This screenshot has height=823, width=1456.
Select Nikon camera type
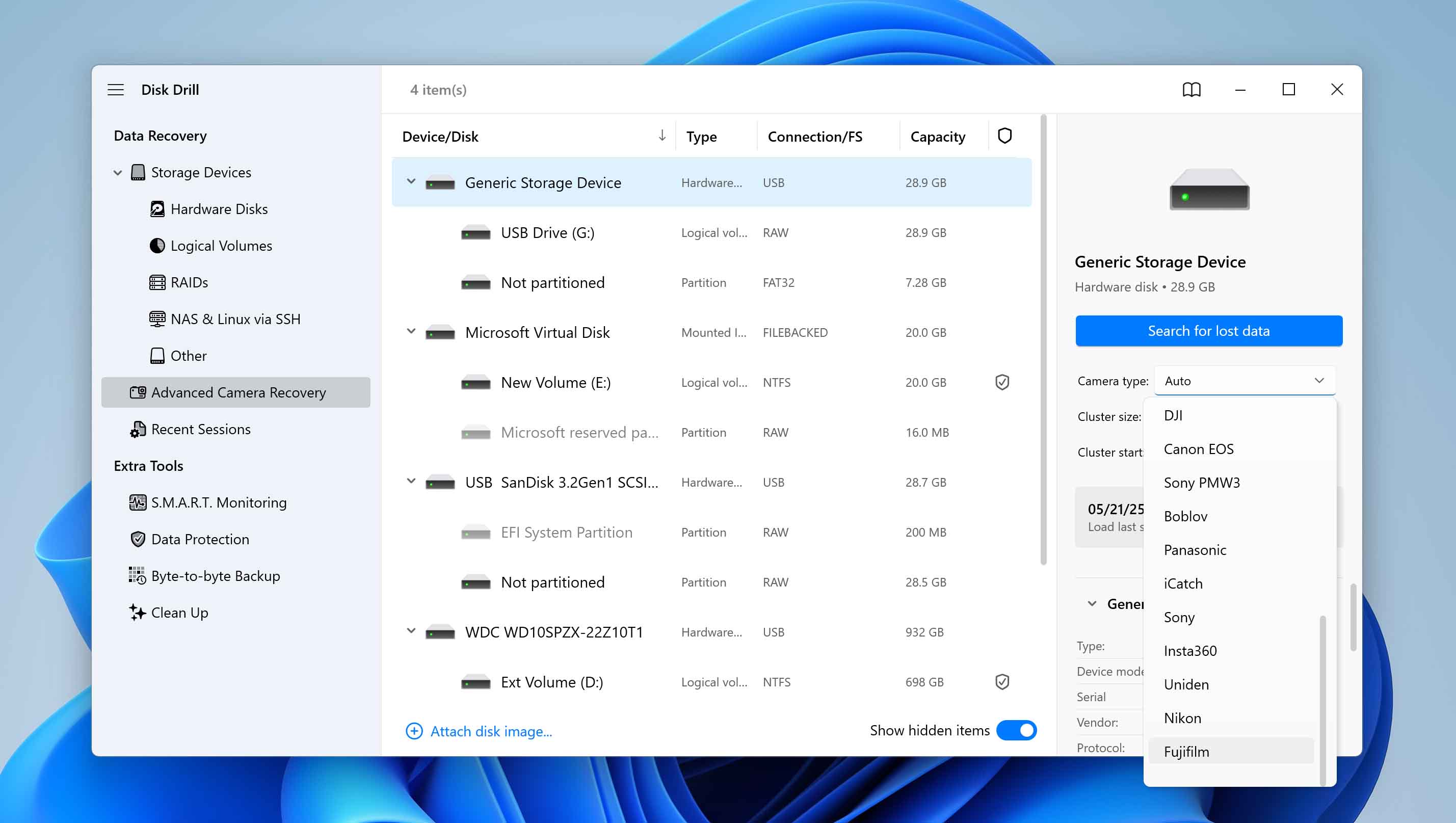(x=1231, y=718)
